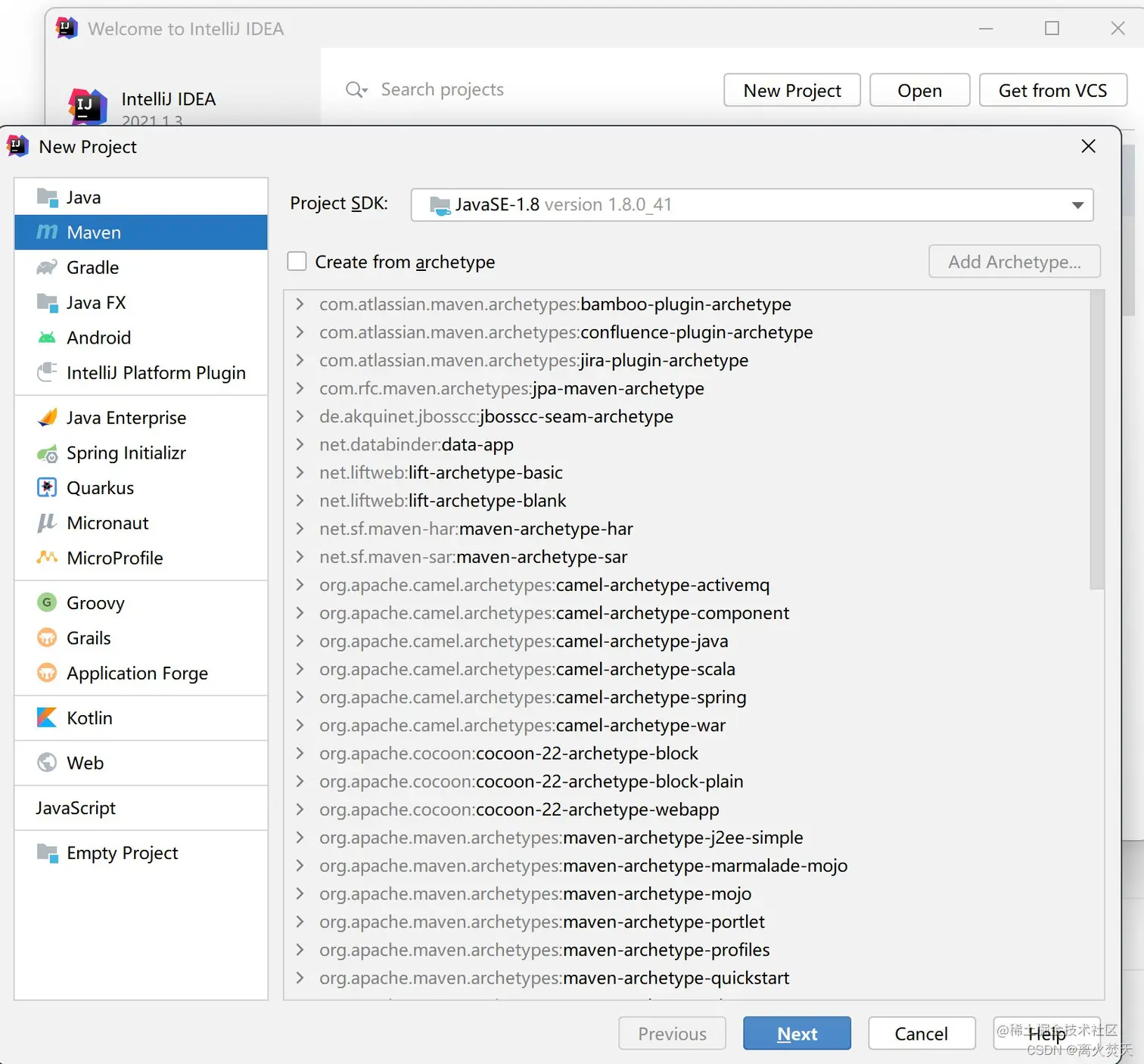This screenshot has width=1144, height=1064.
Task: Click the search magnifier icon in Welcome window
Action: (356, 90)
